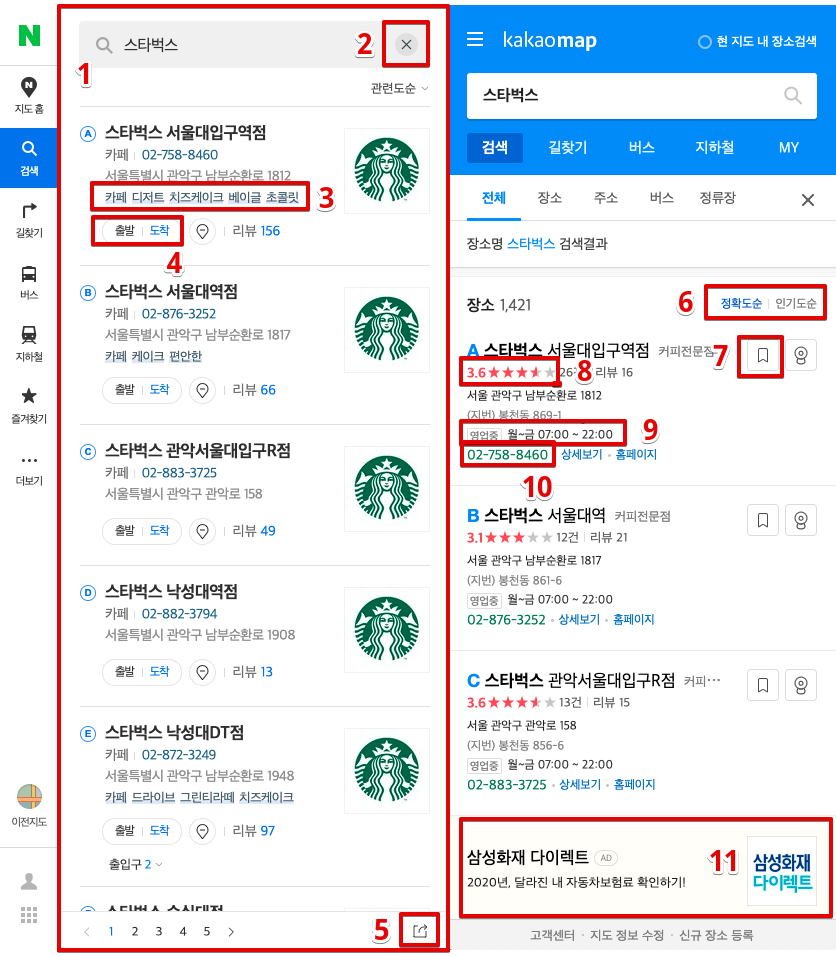
Task: Click map pin icon for 스타벅스 서울대역점
Action: pyautogui.click(x=202, y=390)
